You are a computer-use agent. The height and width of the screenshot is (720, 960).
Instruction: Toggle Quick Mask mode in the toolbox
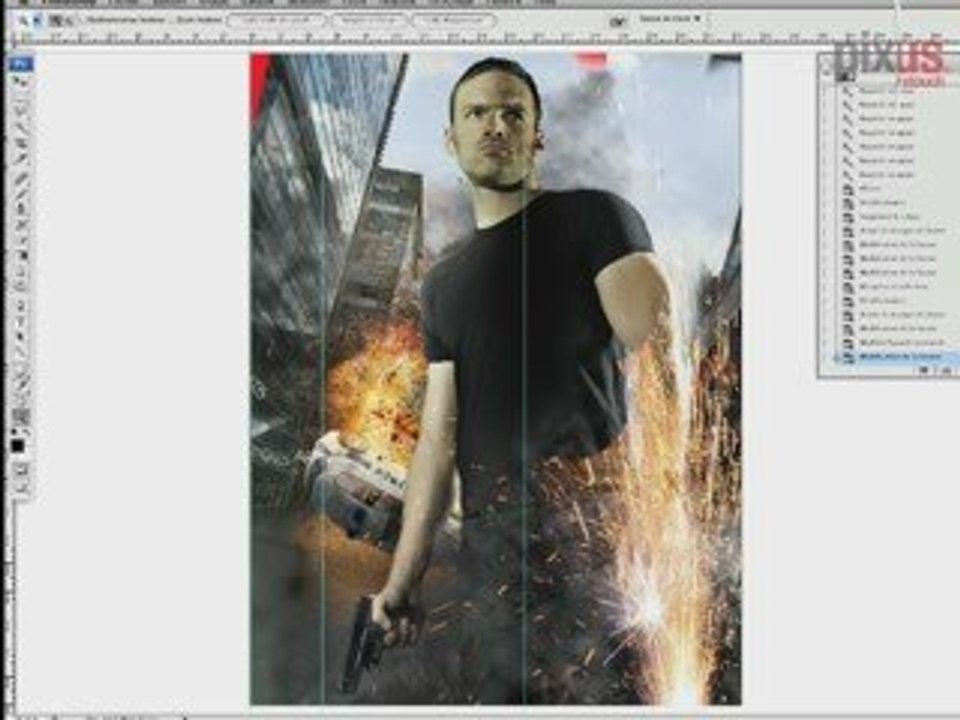point(21,470)
